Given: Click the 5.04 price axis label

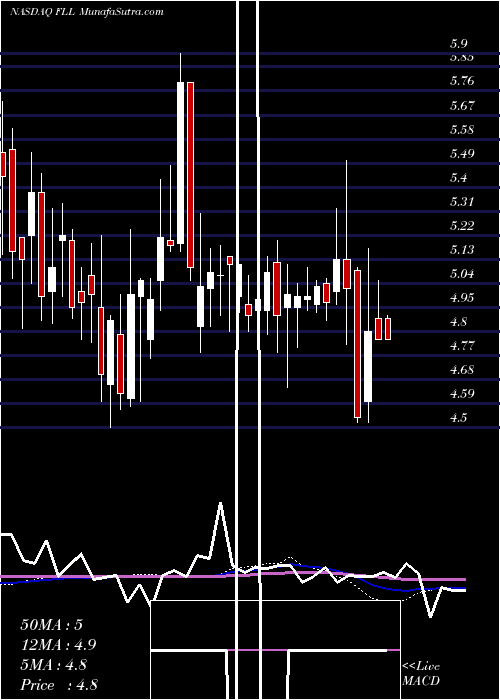Looking at the screenshot, I should click(462, 274).
